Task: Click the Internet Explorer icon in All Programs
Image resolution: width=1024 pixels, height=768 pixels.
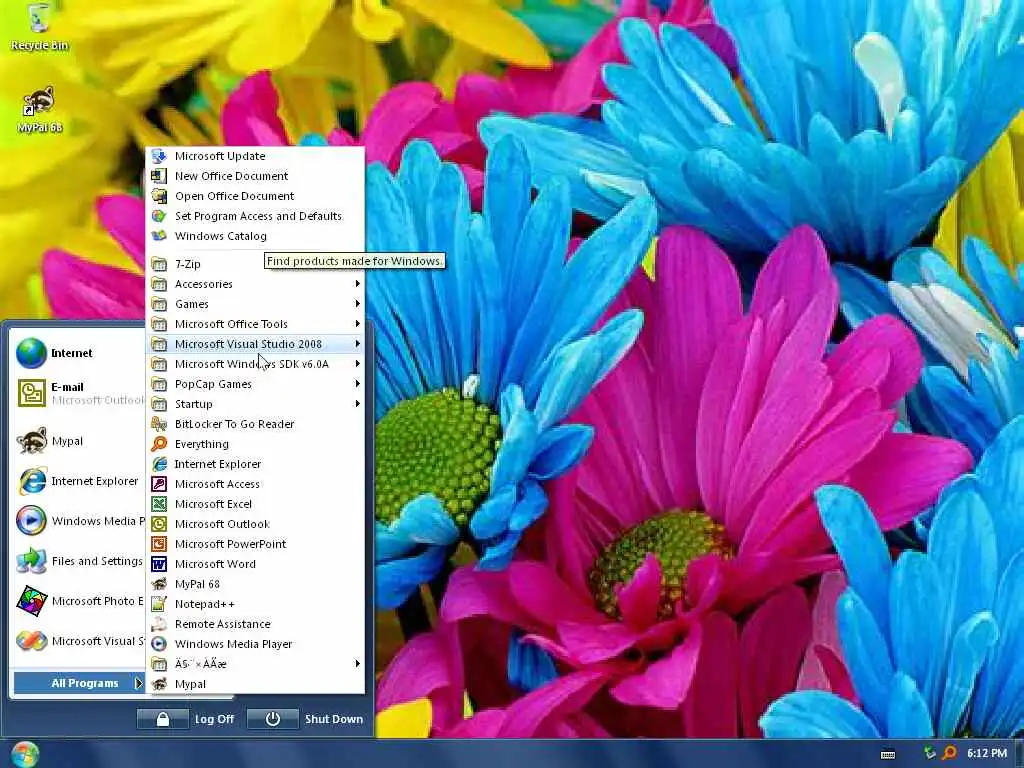Action: [x=159, y=464]
